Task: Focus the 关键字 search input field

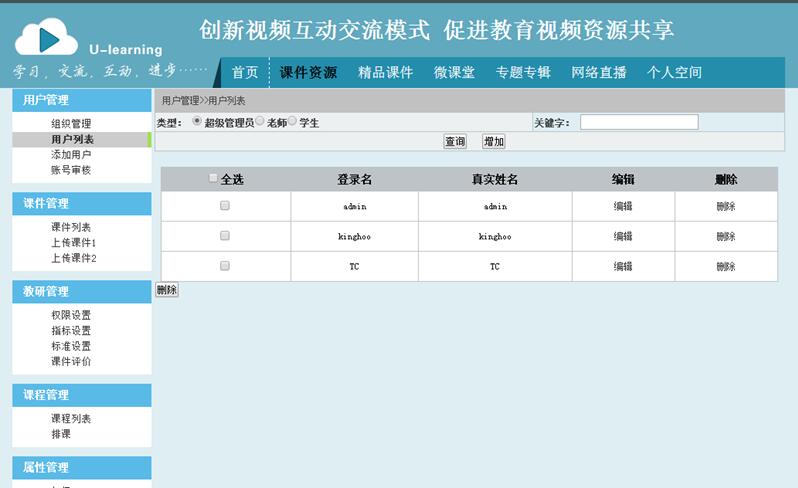Action: [639, 122]
